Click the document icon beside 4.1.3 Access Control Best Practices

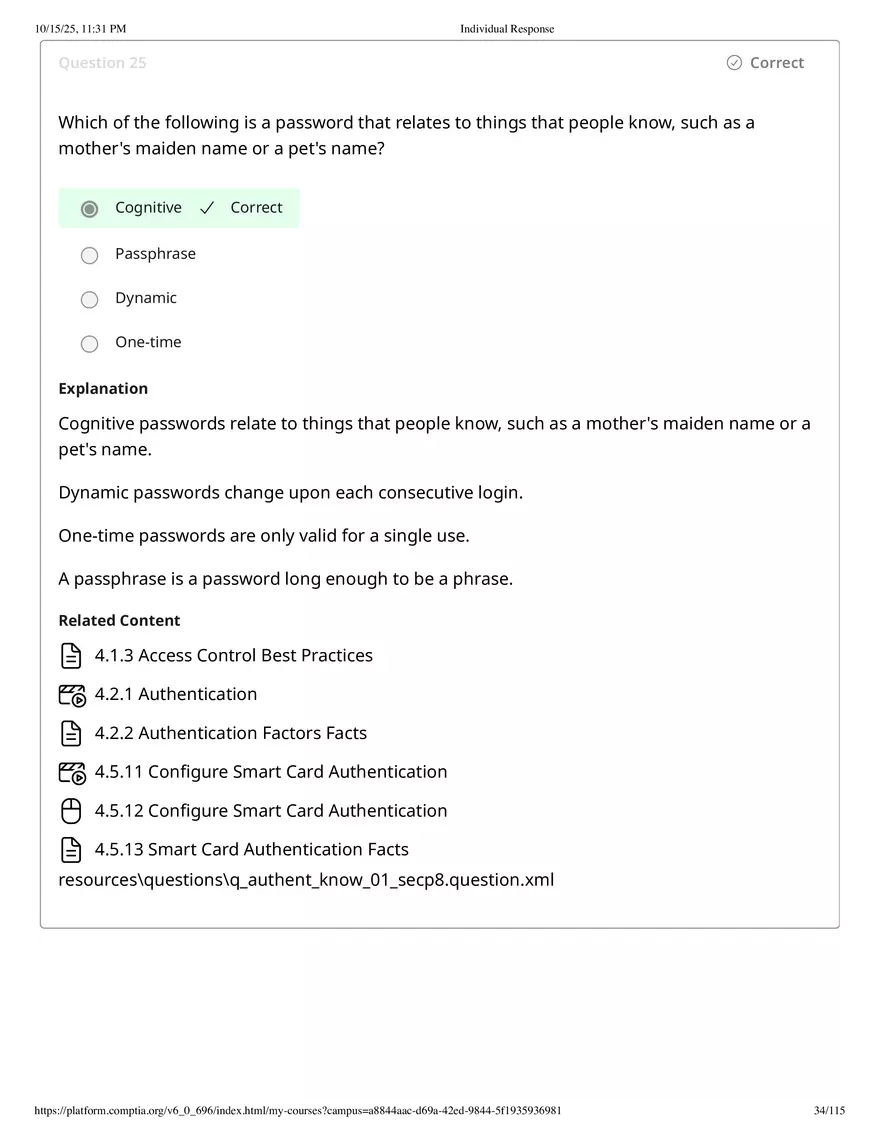[x=71, y=655]
